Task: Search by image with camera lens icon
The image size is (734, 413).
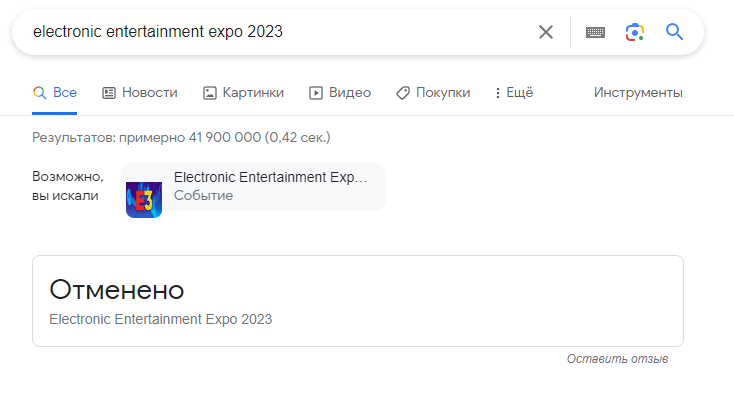Action: (x=635, y=32)
